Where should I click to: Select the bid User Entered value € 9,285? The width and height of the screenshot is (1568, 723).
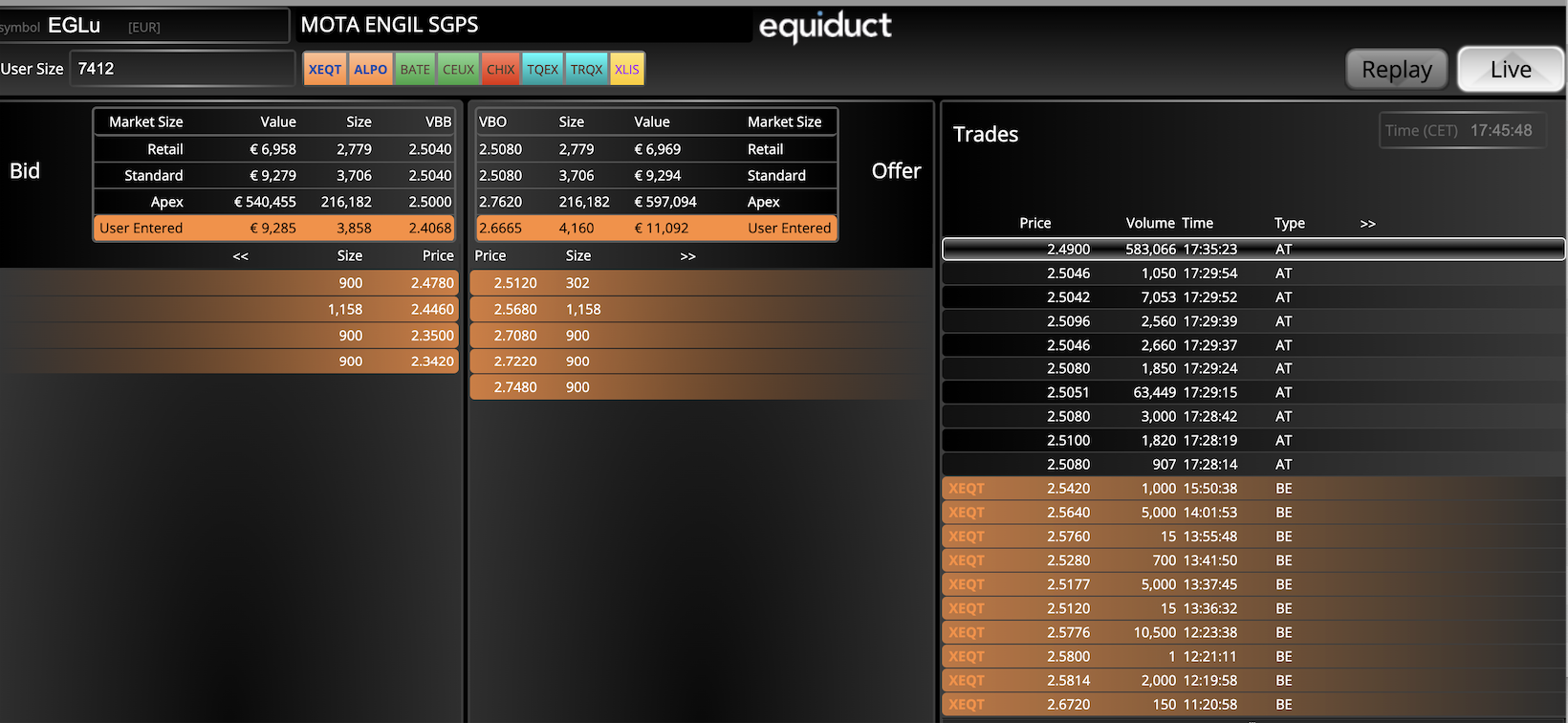(272, 228)
